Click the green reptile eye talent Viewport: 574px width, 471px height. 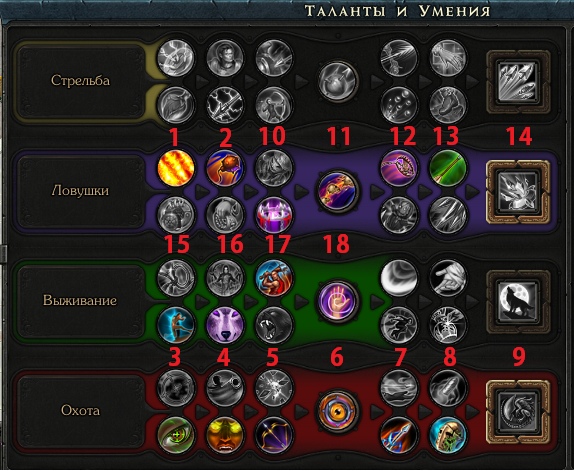175,435
